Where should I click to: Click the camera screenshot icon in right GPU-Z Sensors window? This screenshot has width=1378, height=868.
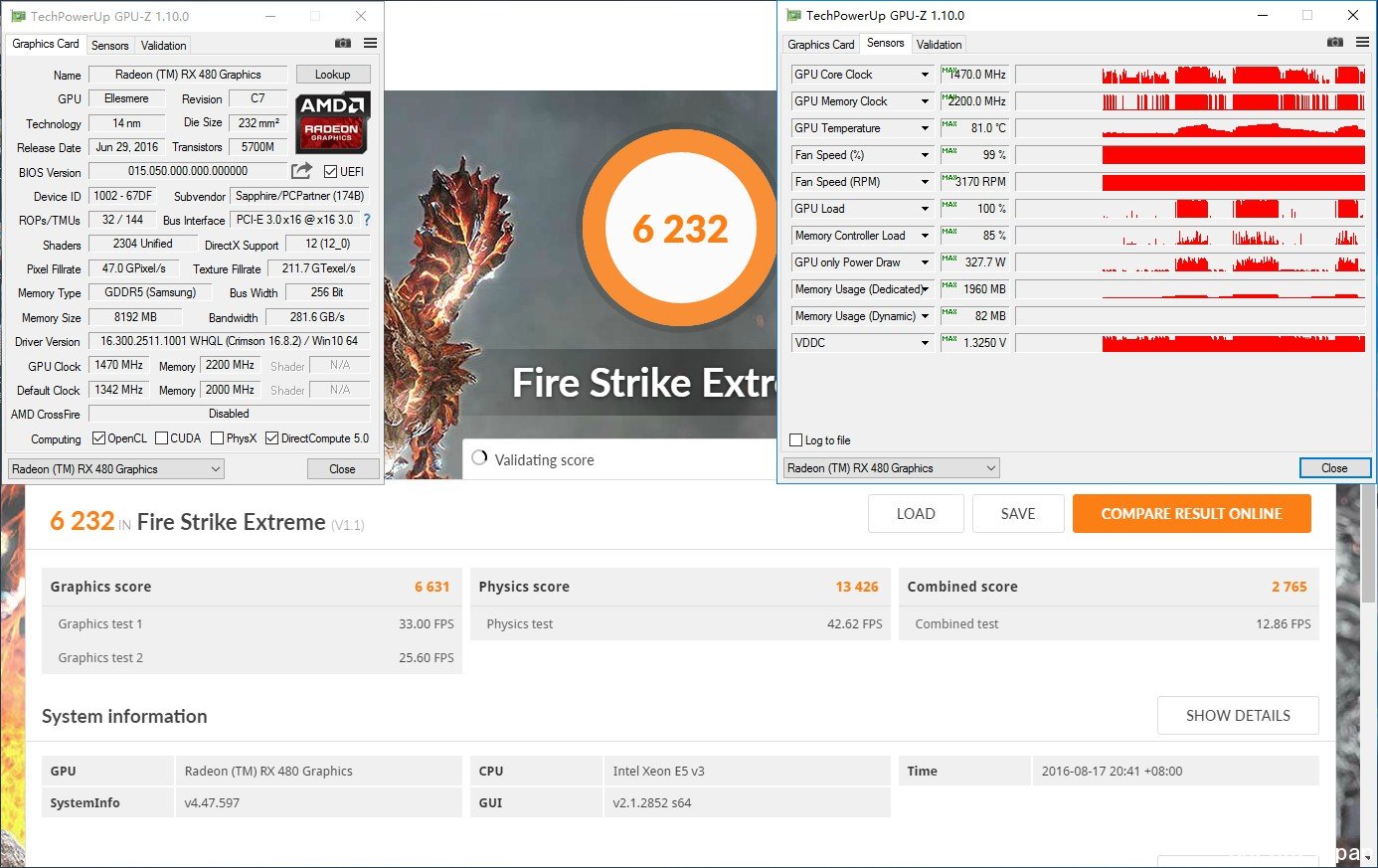pyautogui.click(x=1335, y=42)
